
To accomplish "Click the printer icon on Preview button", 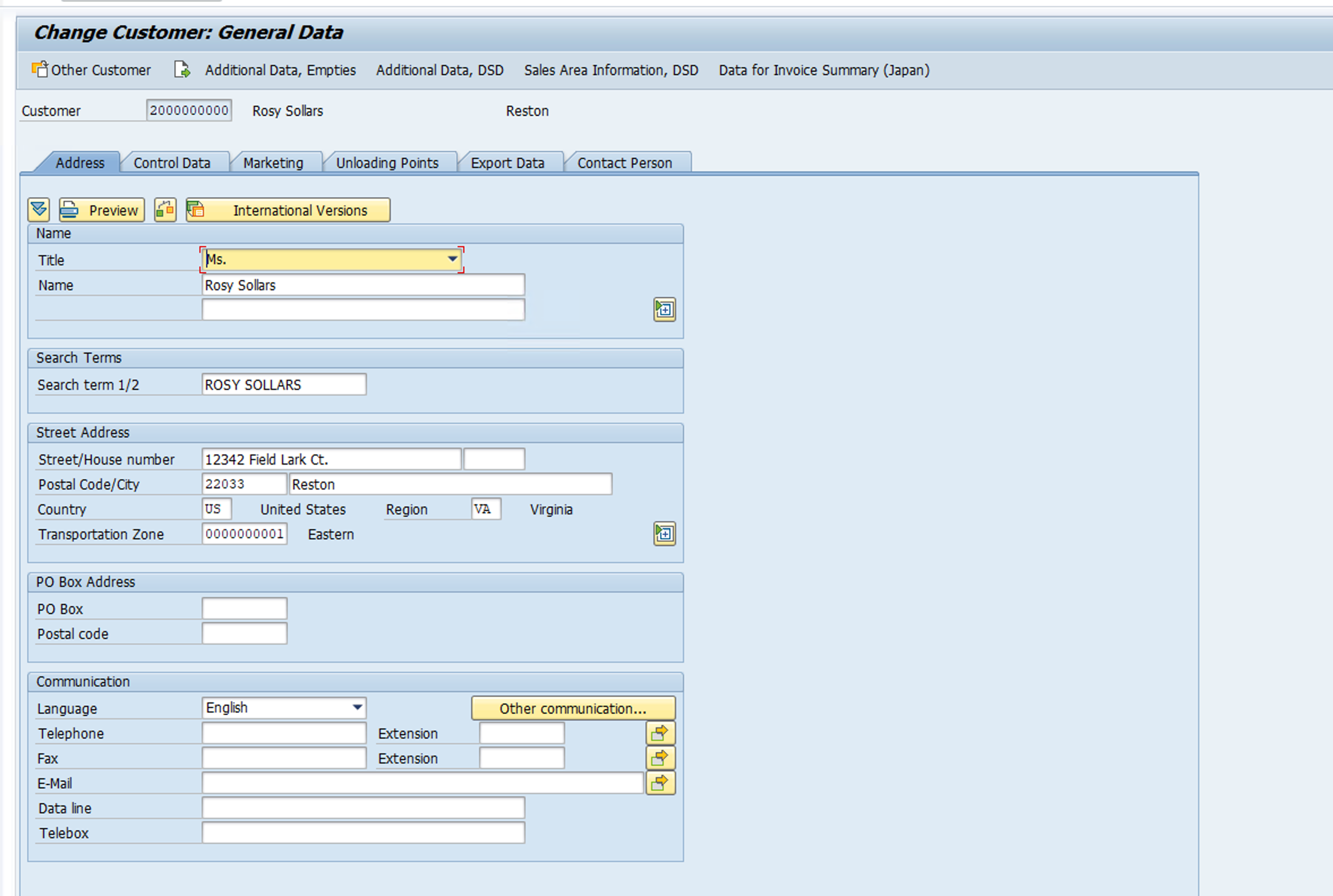I will (70, 210).
